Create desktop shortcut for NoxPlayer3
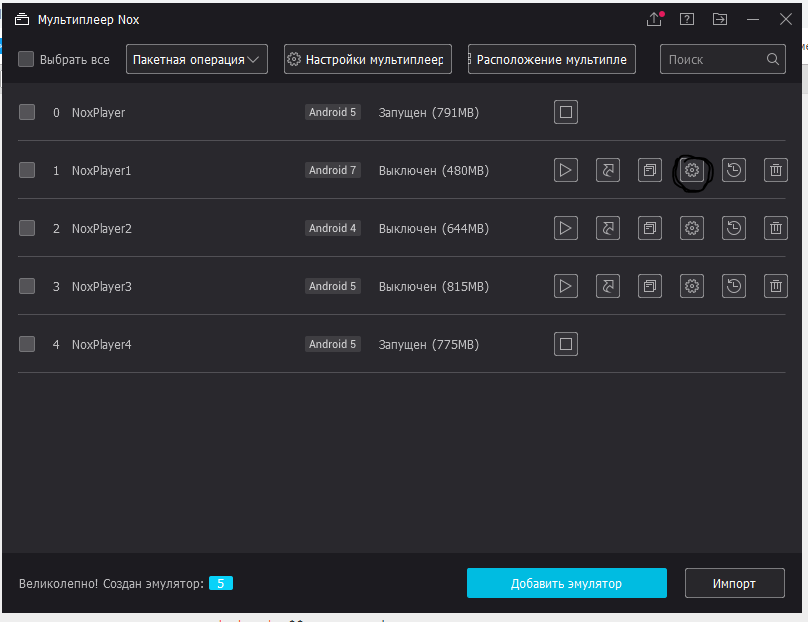Image resolution: width=808 pixels, height=622 pixels. point(608,286)
